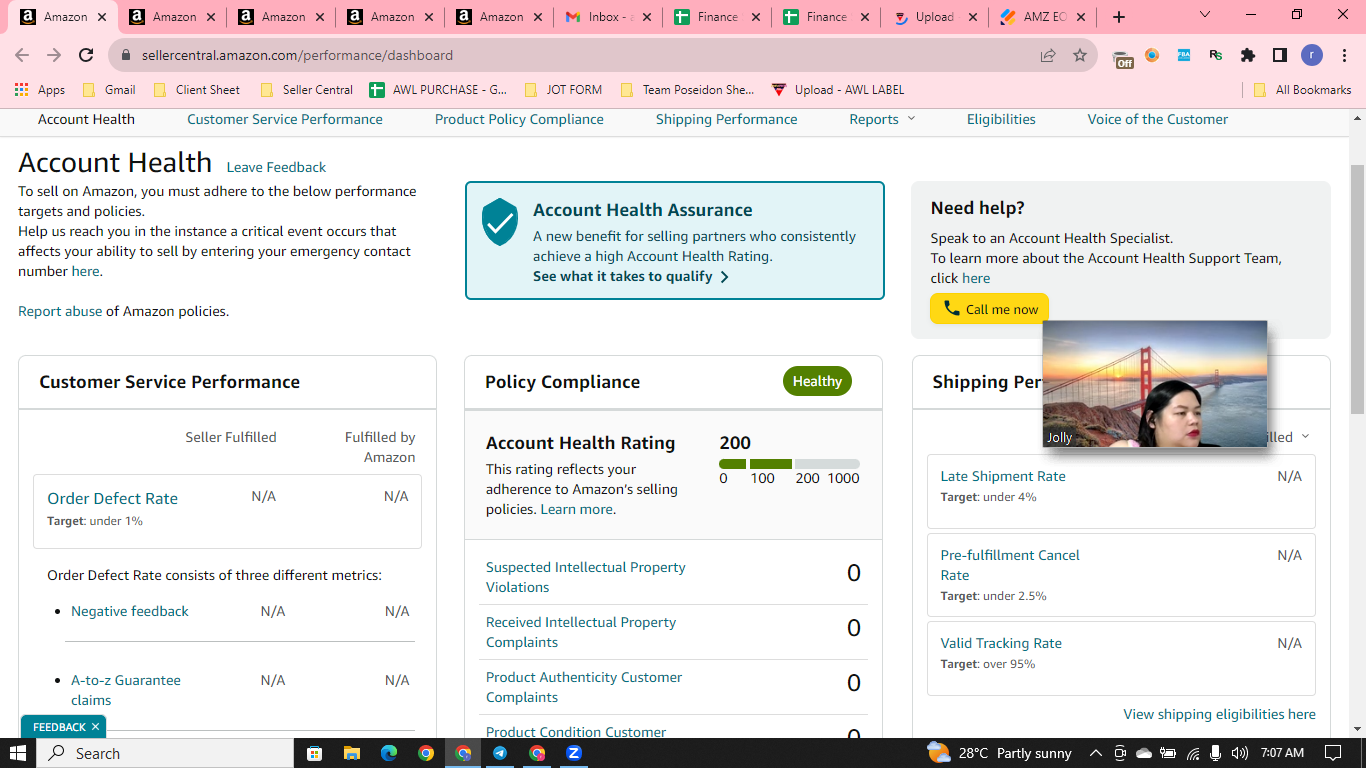Open the extension showing the Off badge
This screenshot has height=768, width=1366.
pyautogui.click(x=1123, y=57)
